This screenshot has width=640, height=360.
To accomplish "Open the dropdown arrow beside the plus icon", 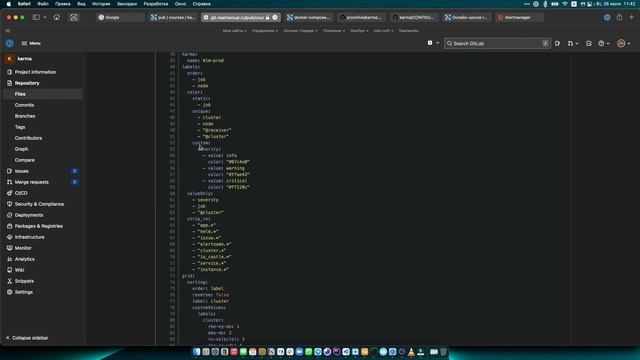I will click(x=438, y=43).
